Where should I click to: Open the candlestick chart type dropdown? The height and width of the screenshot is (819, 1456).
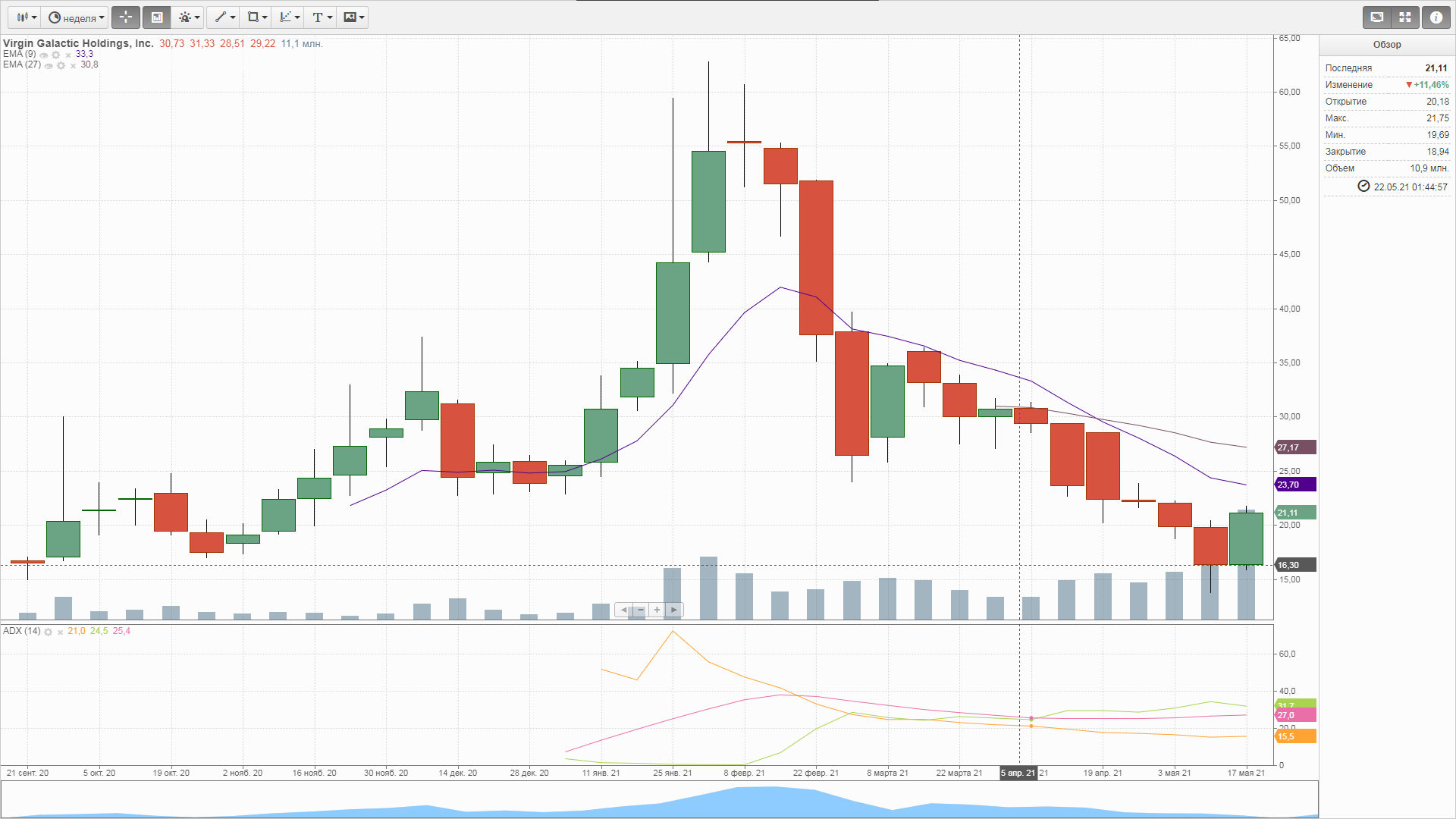point(27,17)
